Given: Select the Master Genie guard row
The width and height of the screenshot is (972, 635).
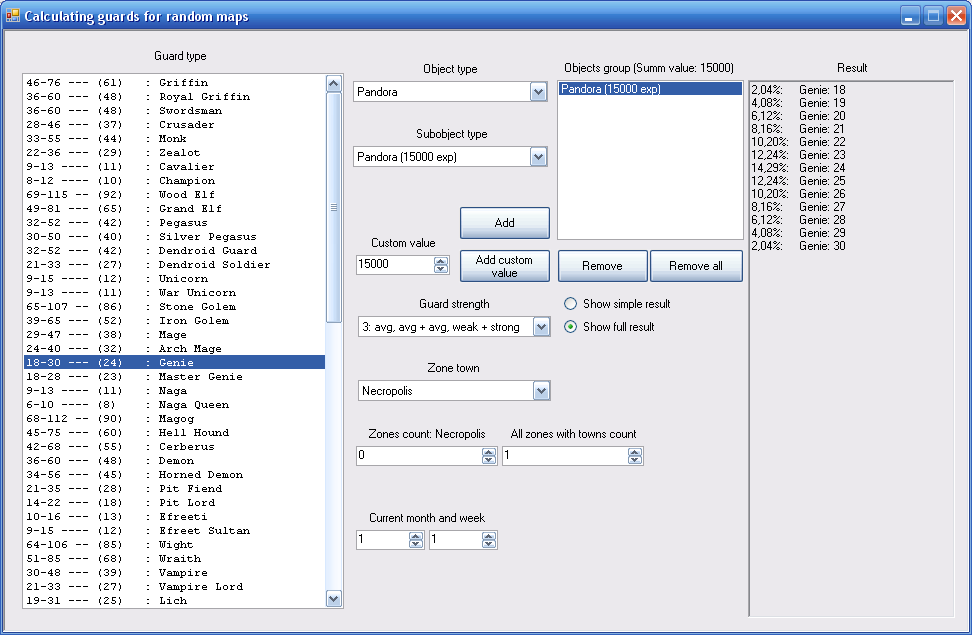Looking at the screenshot, I should (x=174, y=376).
